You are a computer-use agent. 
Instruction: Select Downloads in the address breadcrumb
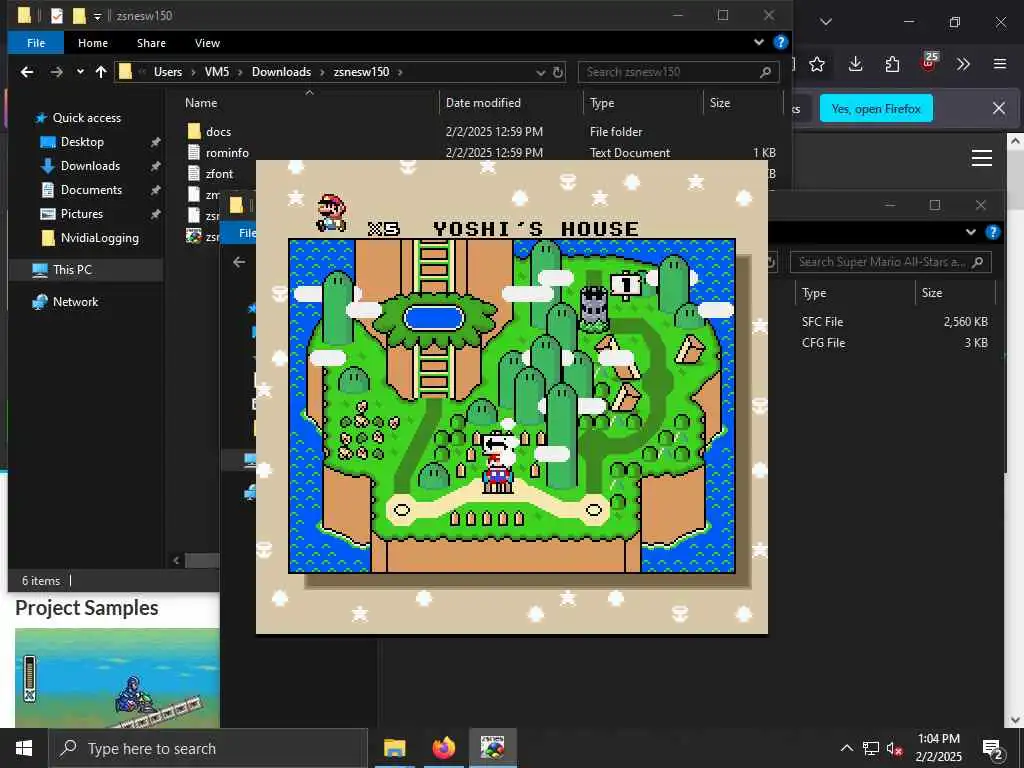pos(281,72)
